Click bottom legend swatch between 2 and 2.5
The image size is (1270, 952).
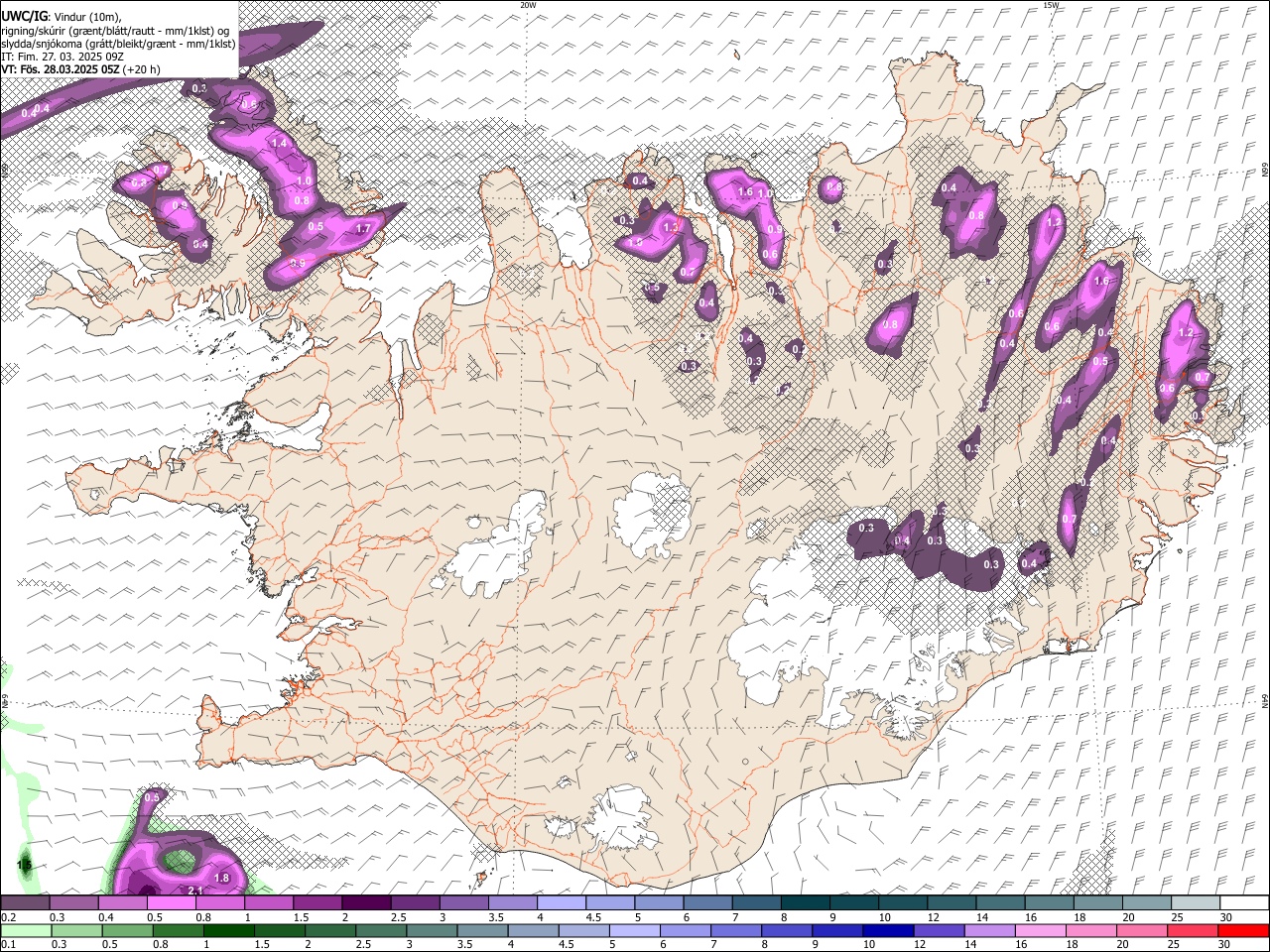(x=329, y=930)
